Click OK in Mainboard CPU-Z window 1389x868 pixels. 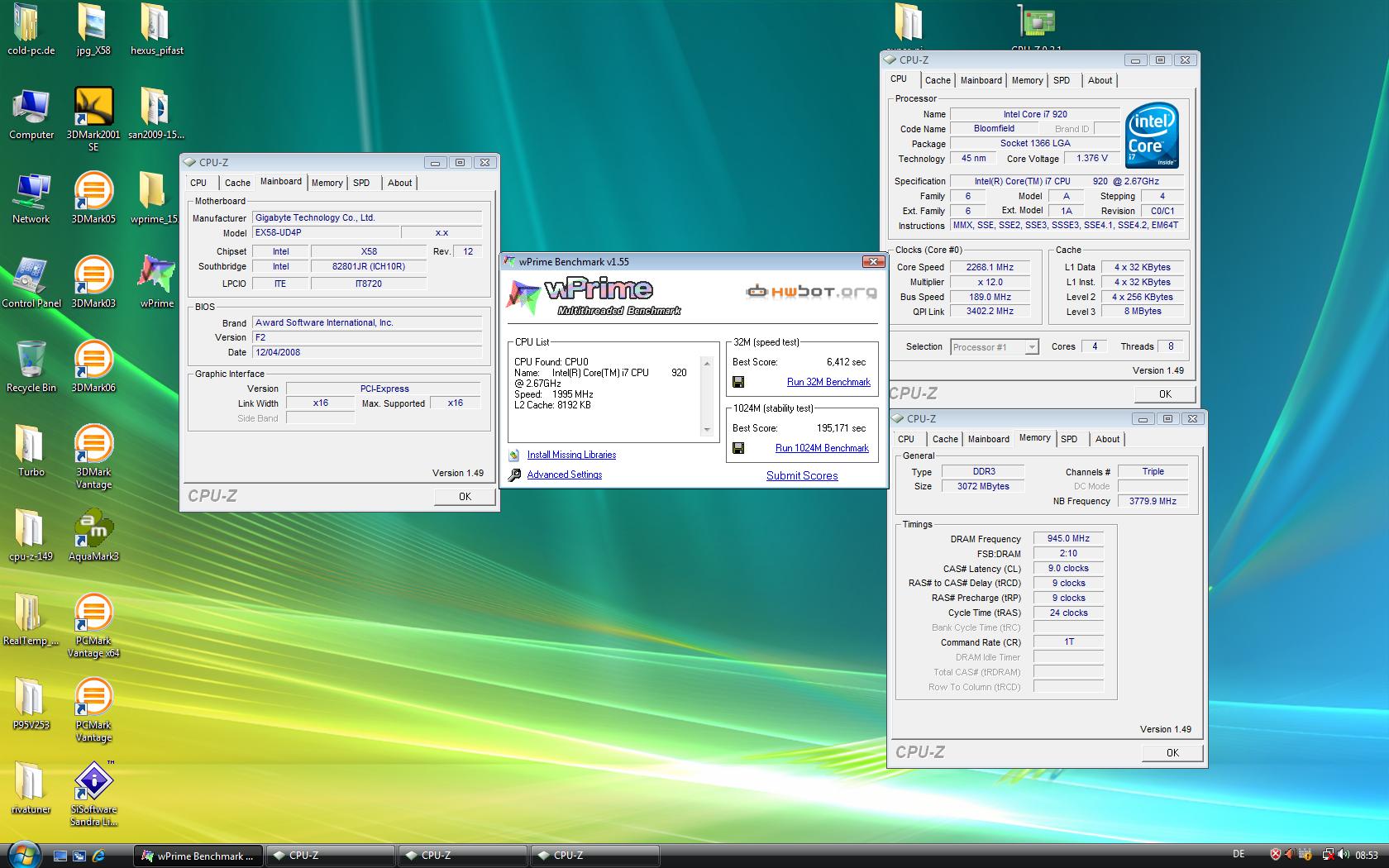[x=465, y=496]
